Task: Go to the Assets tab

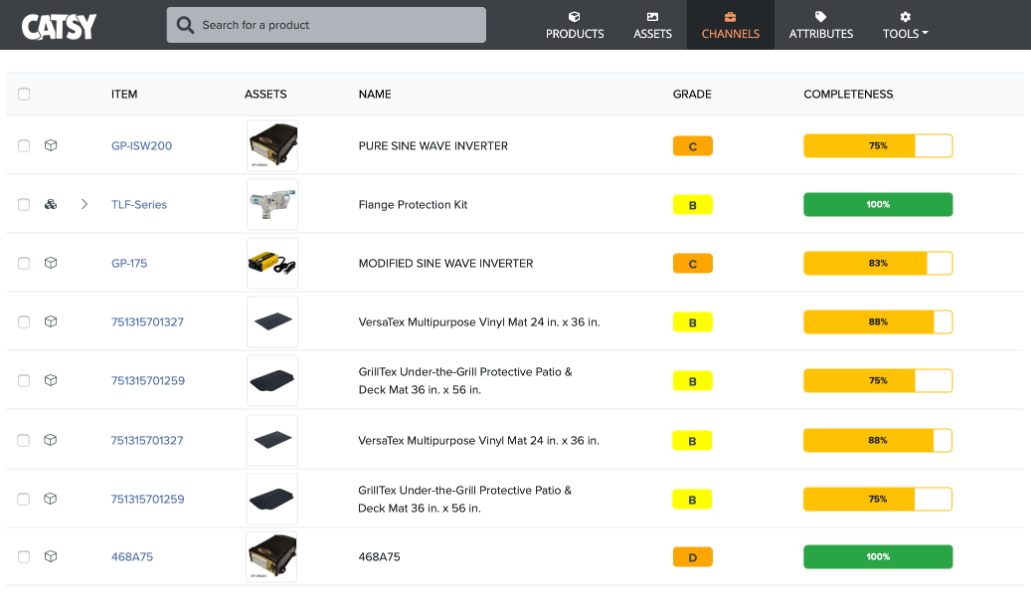Action: tap(652, 26)
